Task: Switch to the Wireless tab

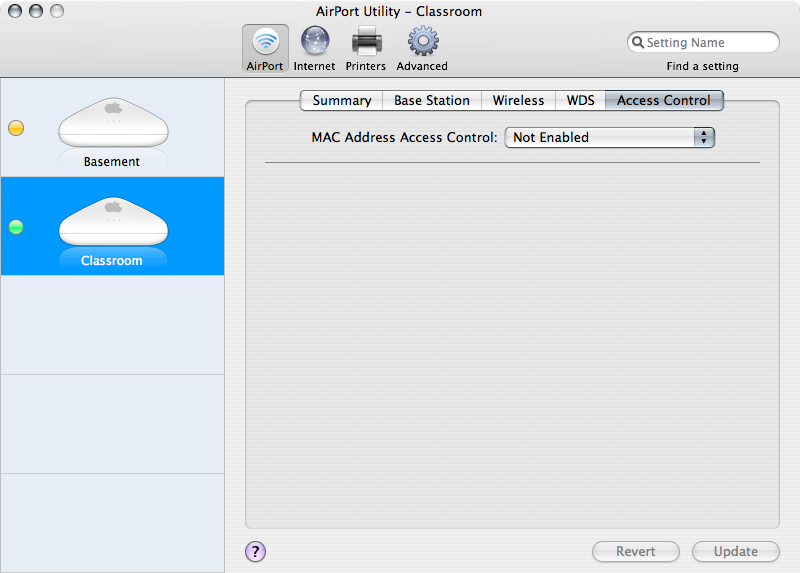Action: (518, 101)
